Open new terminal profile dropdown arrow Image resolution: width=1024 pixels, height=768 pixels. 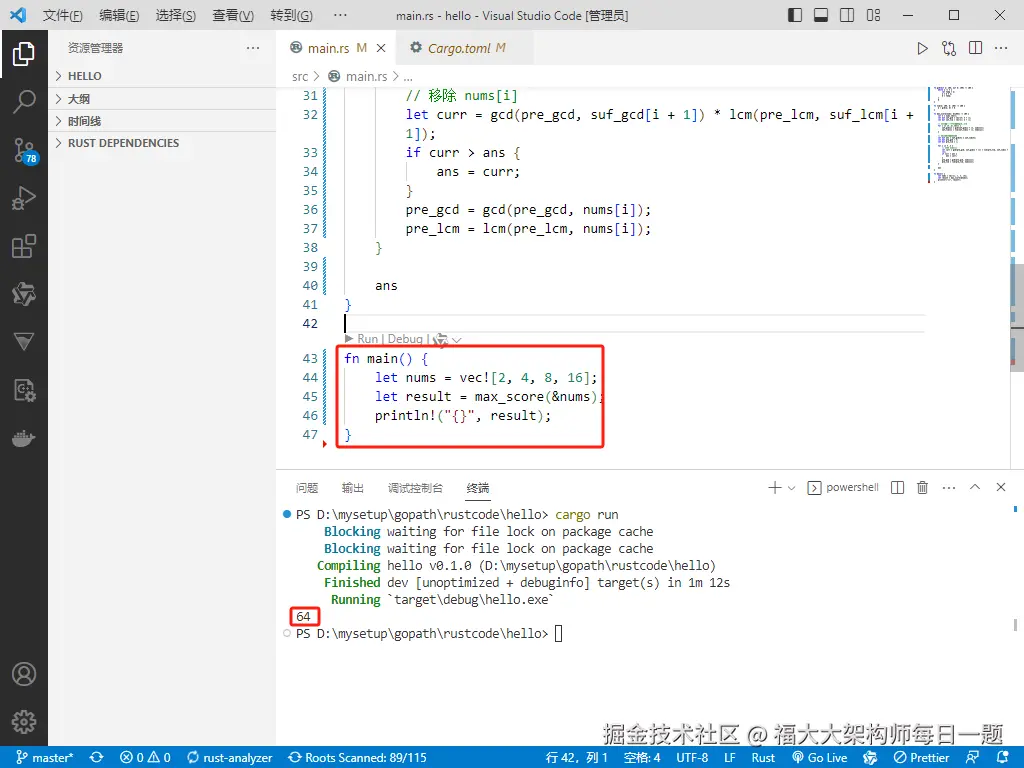pos(792,488)
